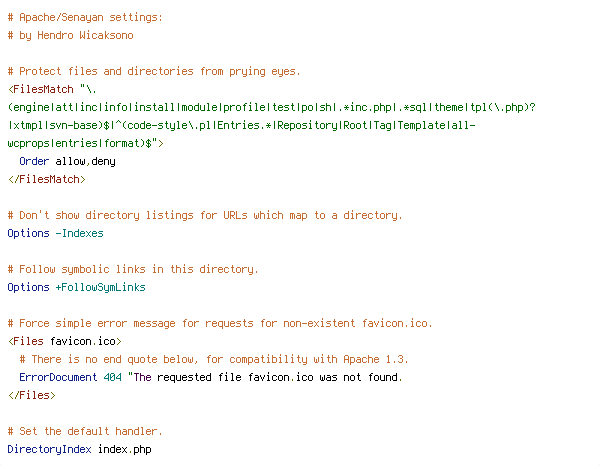Image resolution: width=600 pixels, height=466 pixels.
Task: Click the "+FollowSymLinks" option value
Action: click(x=100, y=287)
